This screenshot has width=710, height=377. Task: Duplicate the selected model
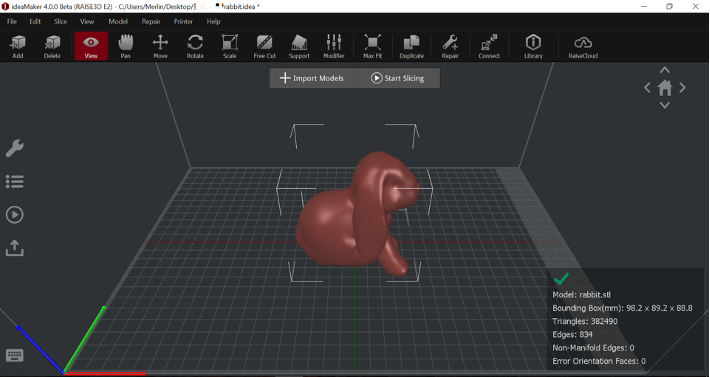click(x=411, y=46)
